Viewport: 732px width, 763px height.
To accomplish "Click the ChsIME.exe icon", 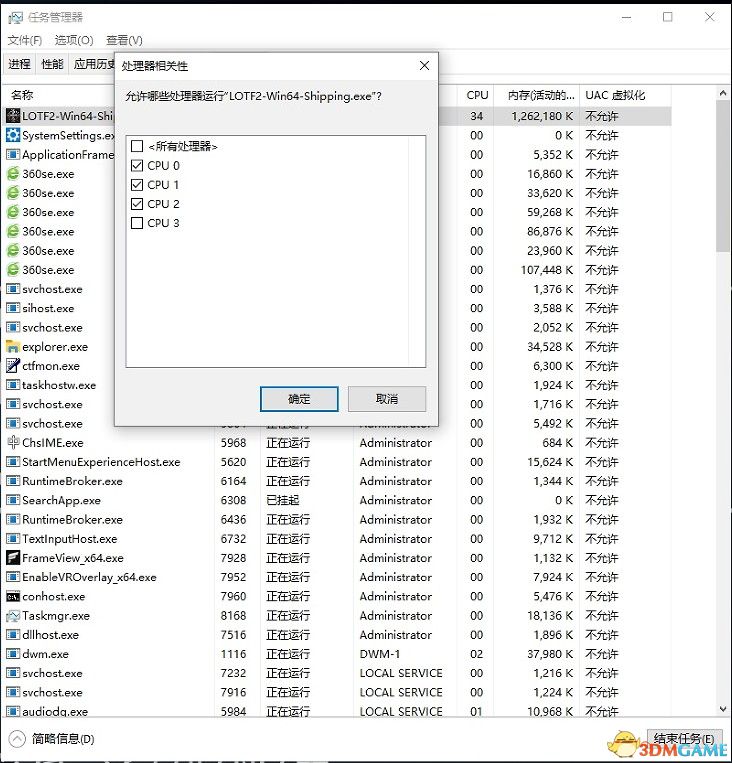I will click(13, 442).
